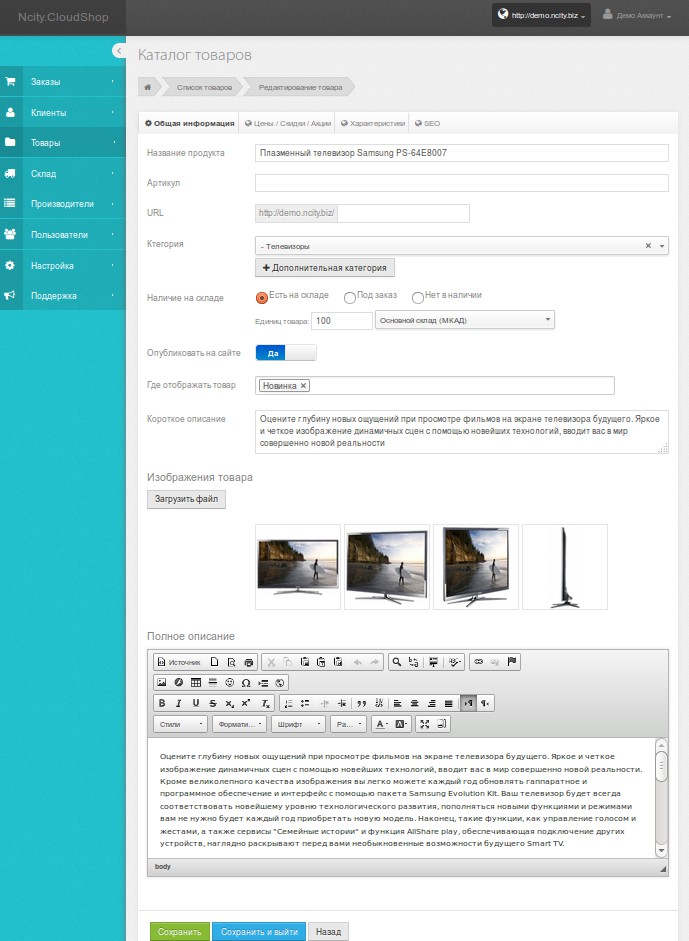
Task: Open the font size (Ра...) dropdown
Action: (x=348, y=724)
